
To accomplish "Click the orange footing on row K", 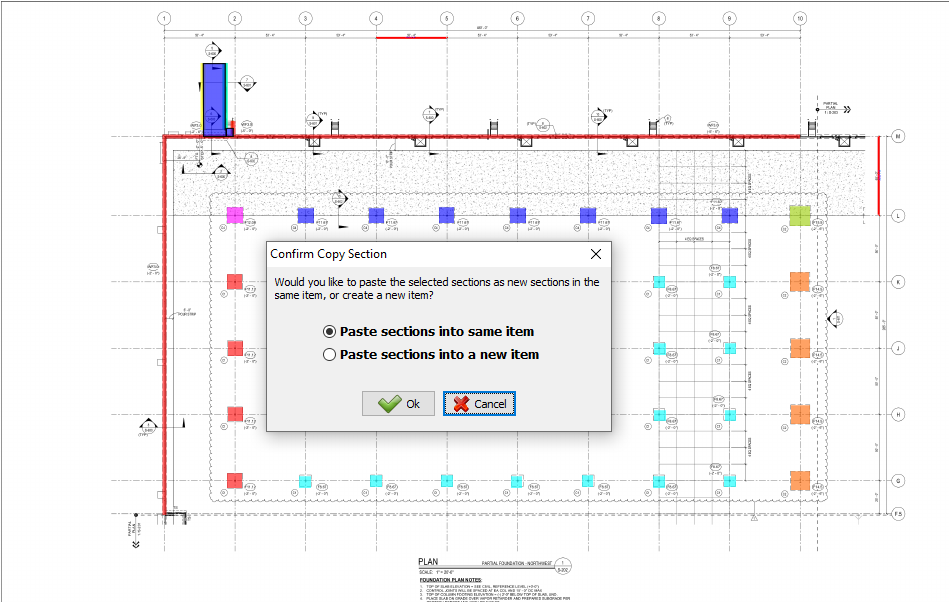I will point(799,281).
